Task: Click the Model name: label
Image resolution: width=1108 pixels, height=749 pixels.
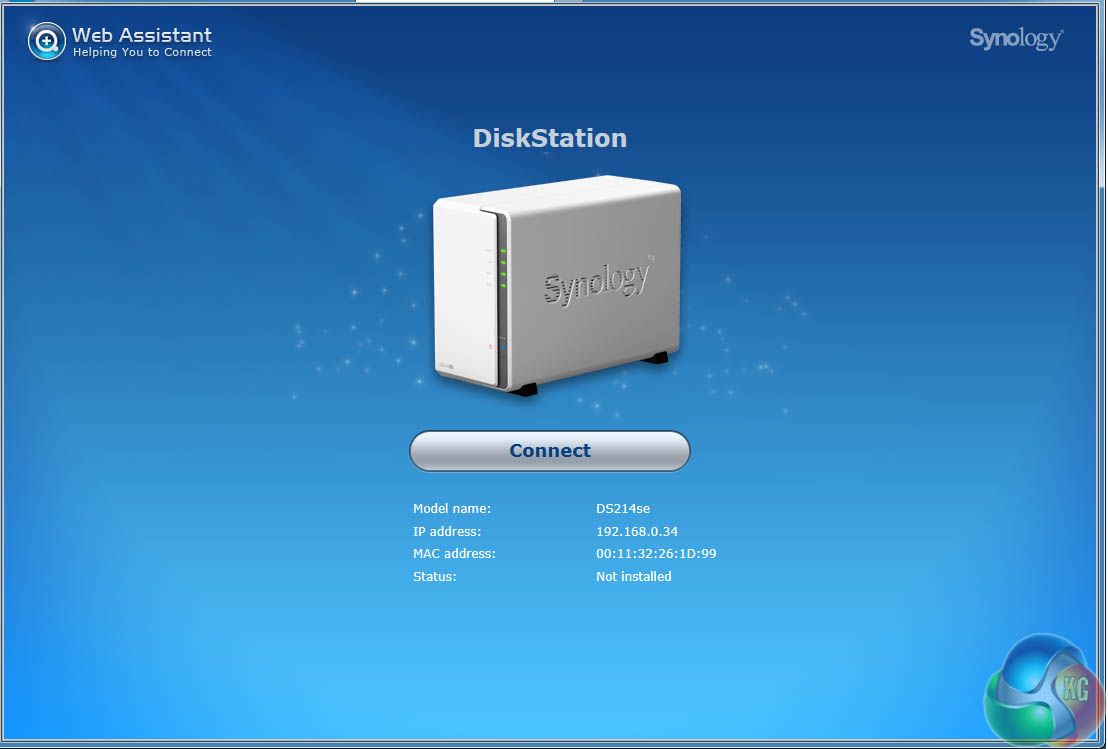Action: coord(452,509)
